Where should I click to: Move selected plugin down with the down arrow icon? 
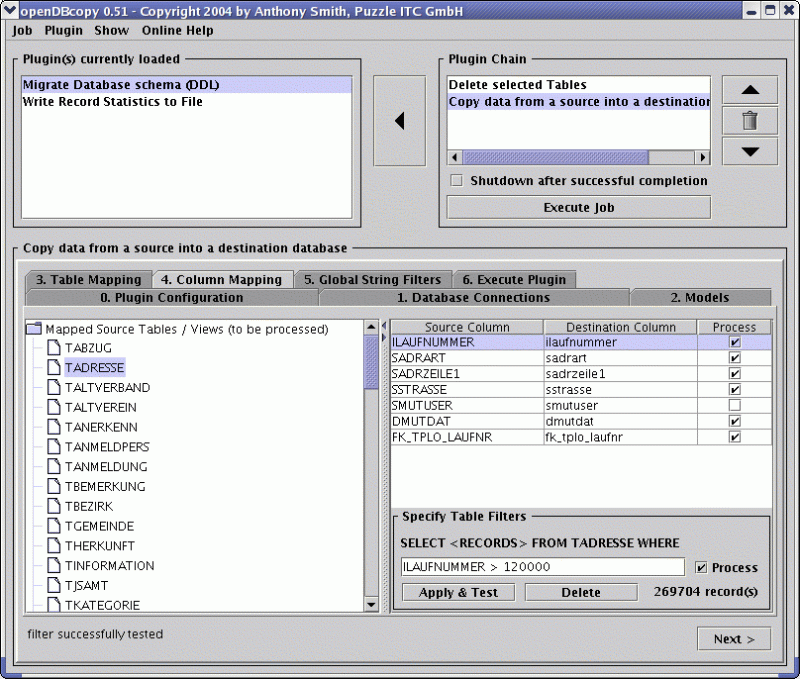coord(749,152)
